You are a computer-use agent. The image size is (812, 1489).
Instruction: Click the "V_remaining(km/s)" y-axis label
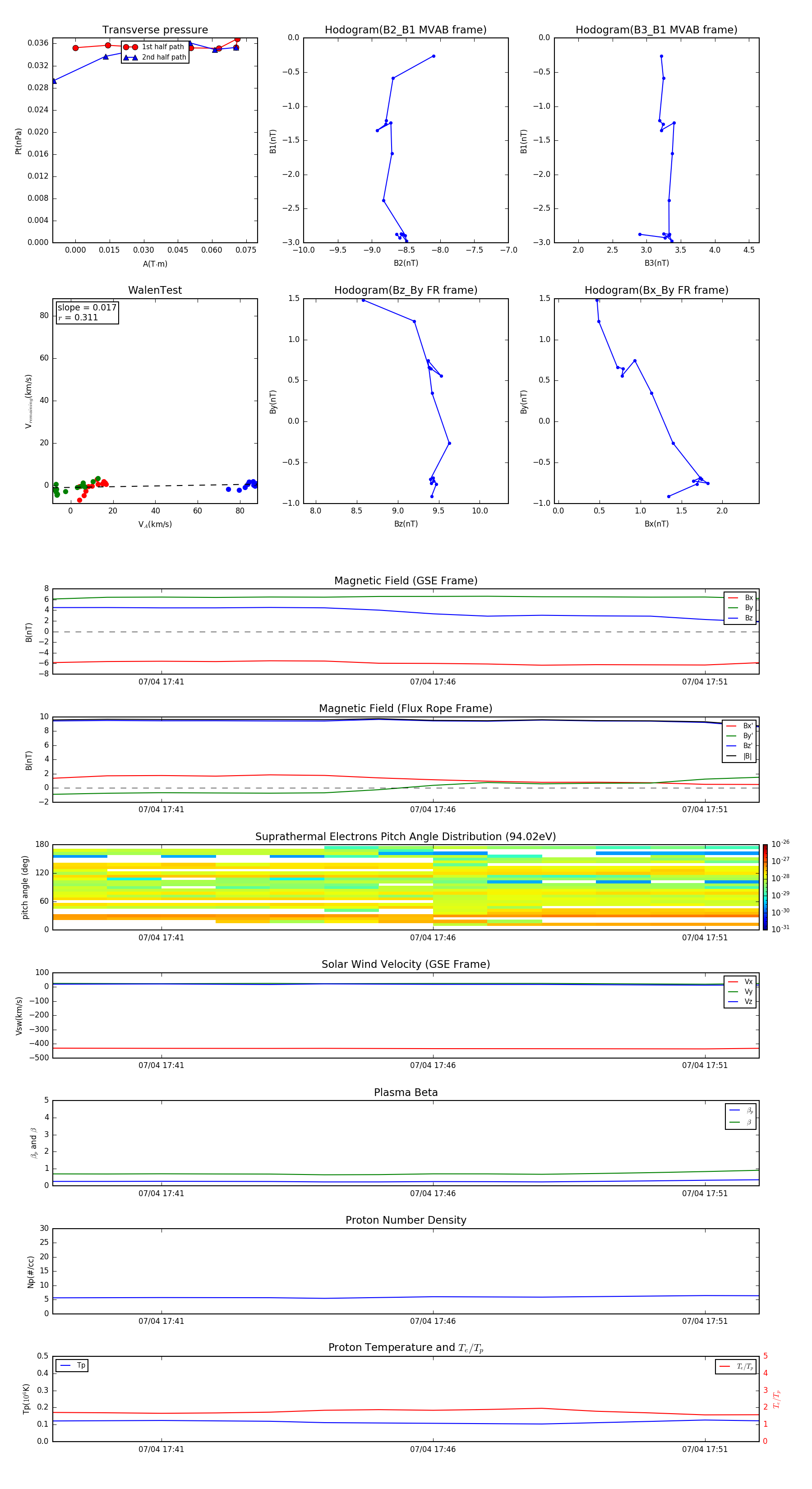pos(28,401)
